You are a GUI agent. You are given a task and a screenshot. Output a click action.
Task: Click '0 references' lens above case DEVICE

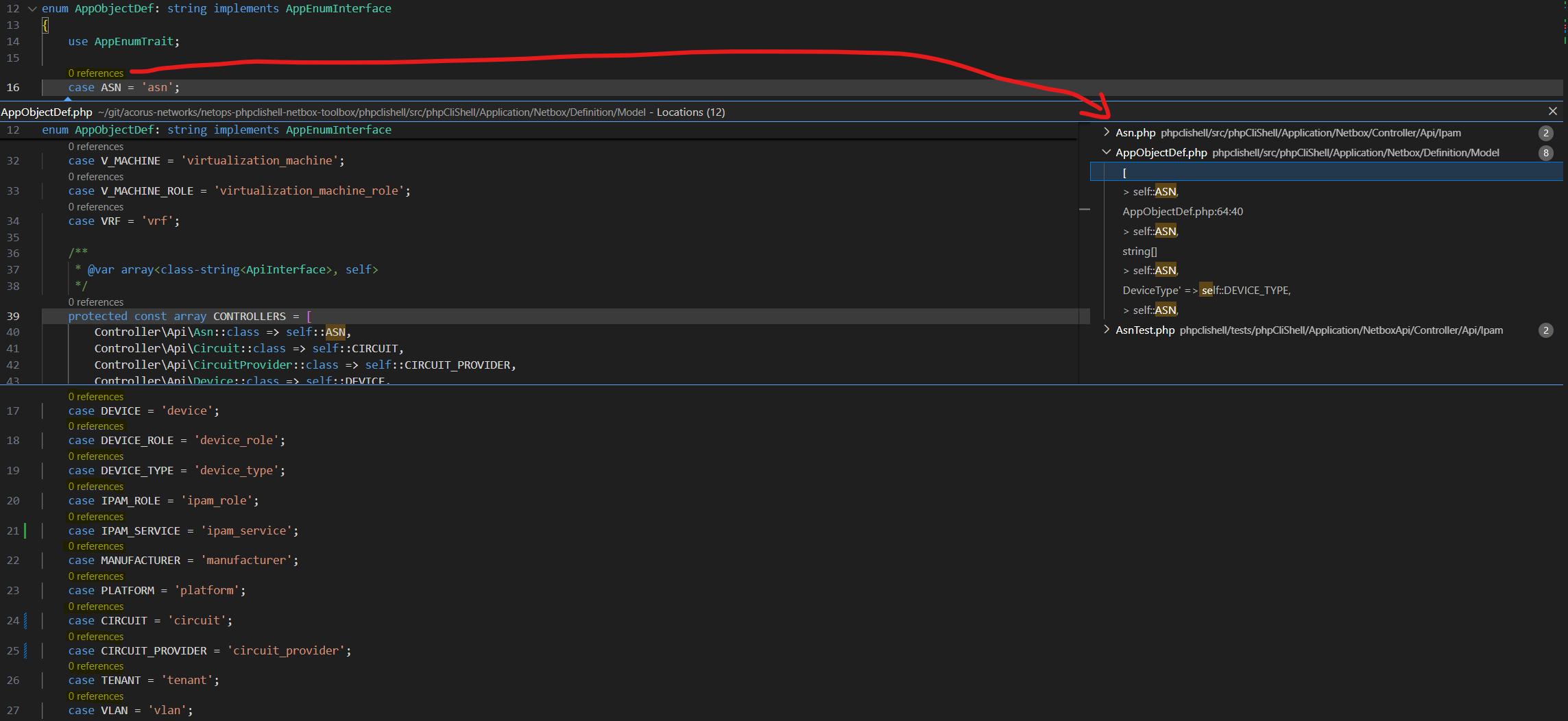pos(96,396)
